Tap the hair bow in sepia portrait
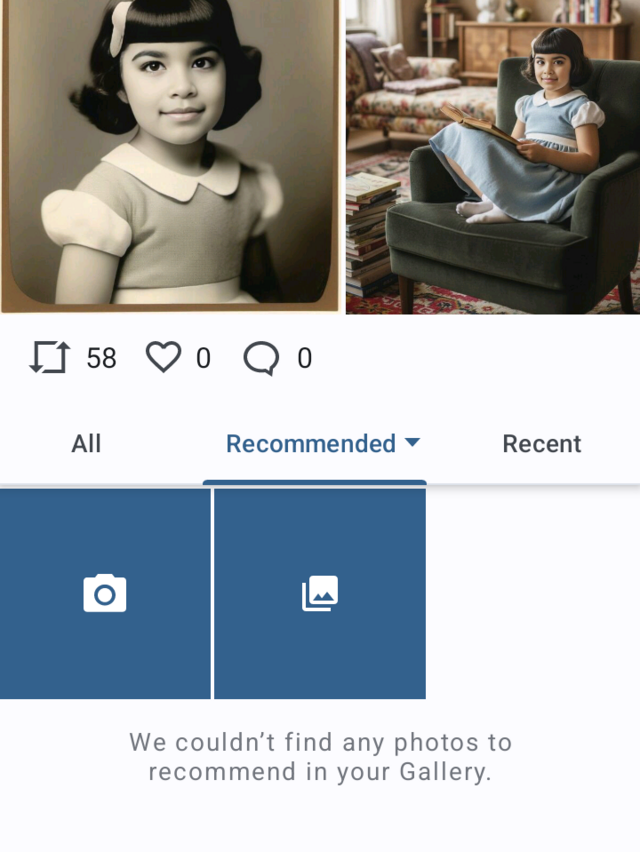Viewport: 640px width, 852px height. tap(120, 28)
